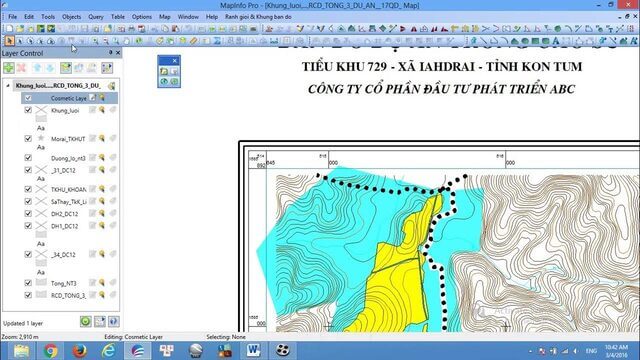Screen dimensions: 640x360
Task: Click Selecting: None status field
Action: pos(226,337)
